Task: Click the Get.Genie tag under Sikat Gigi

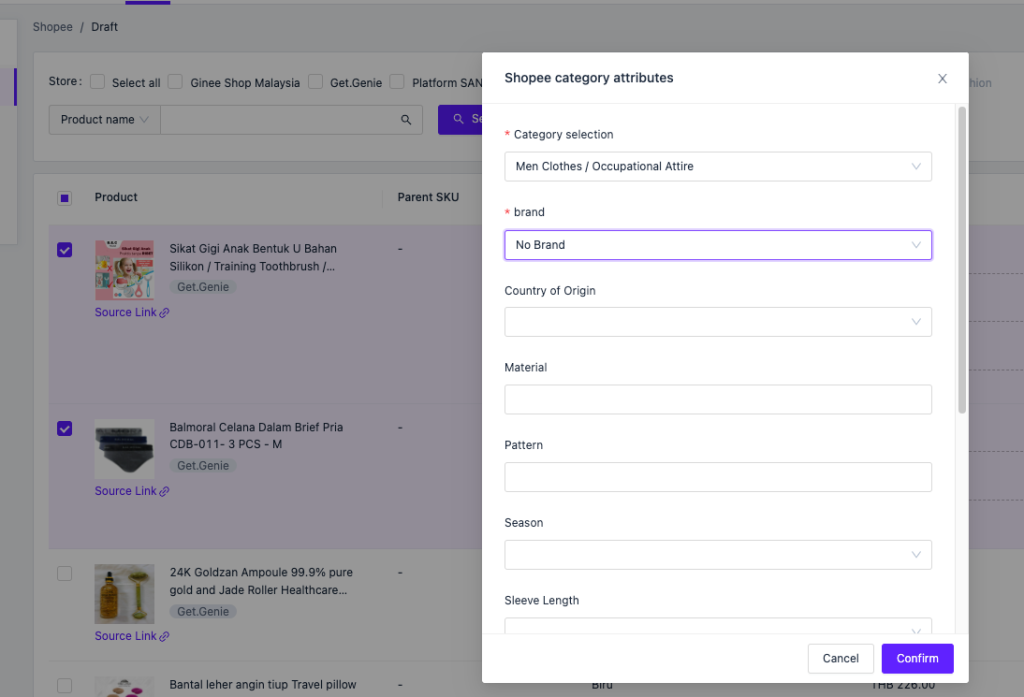Action: click(x=203, y=287)
